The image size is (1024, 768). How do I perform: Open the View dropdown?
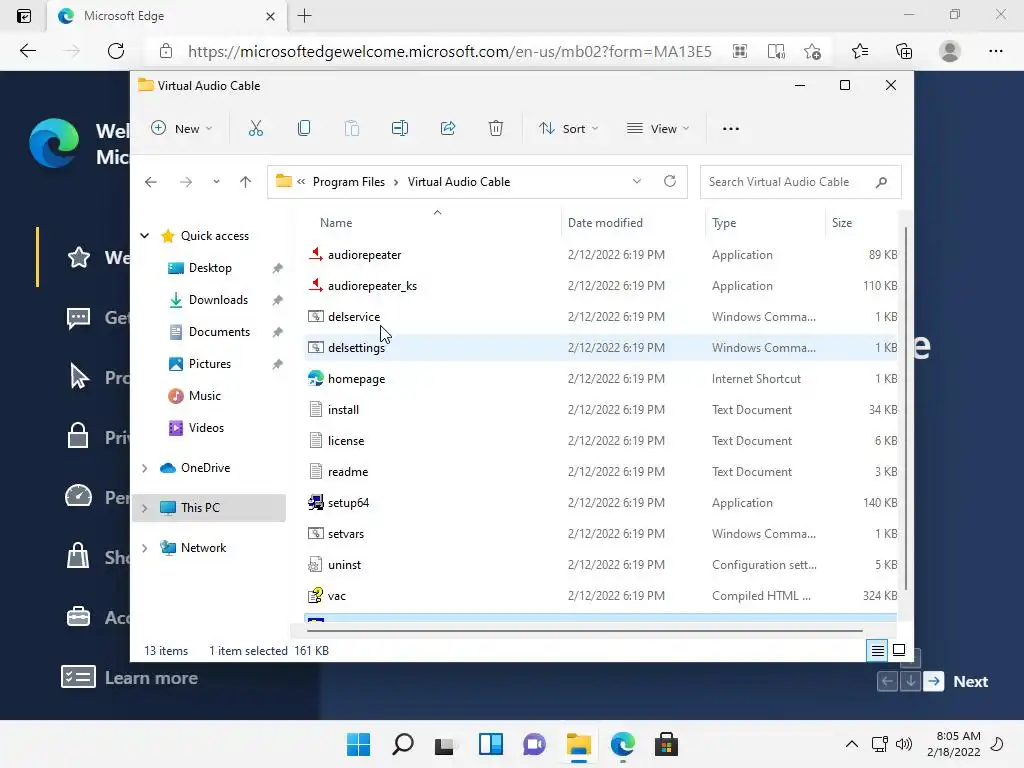click(x=658, y=129)
